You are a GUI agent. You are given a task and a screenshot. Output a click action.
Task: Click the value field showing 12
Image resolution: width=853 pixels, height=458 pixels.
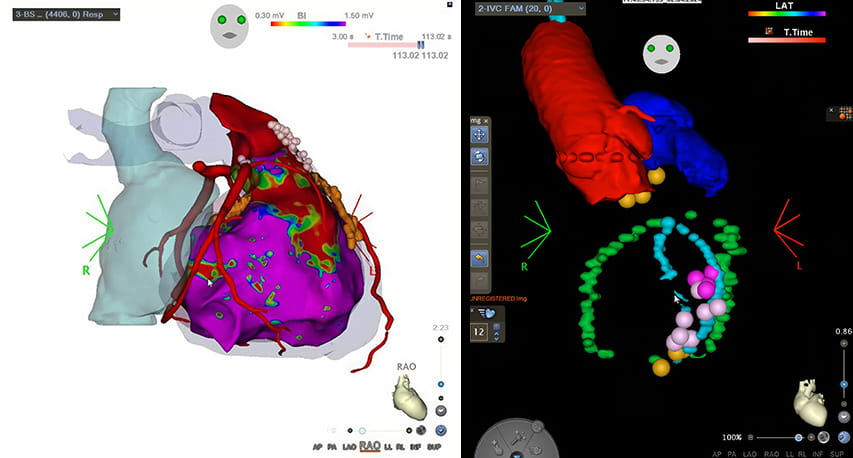coord(479,332)
